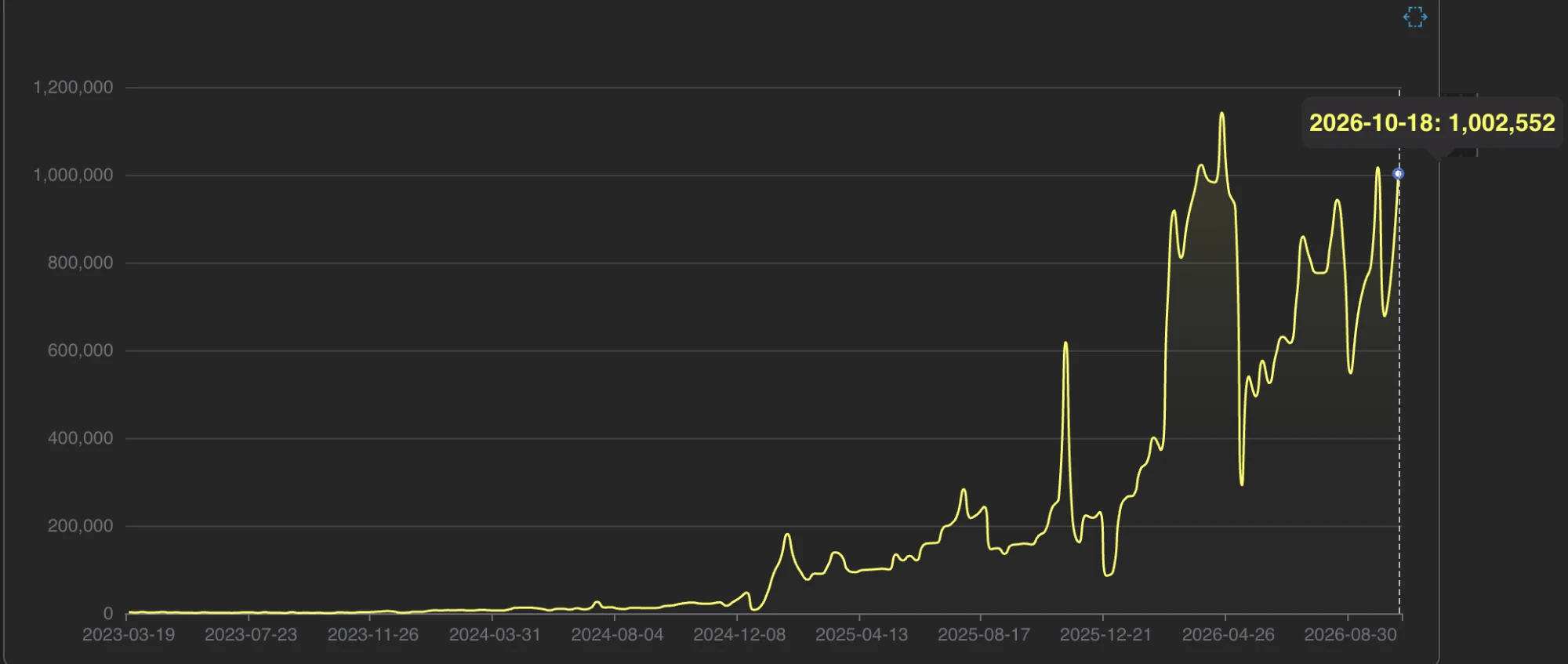Click the 2024-08-04 x-axis date
This screenshot has height=664, width=1568.
coord(617,635)
